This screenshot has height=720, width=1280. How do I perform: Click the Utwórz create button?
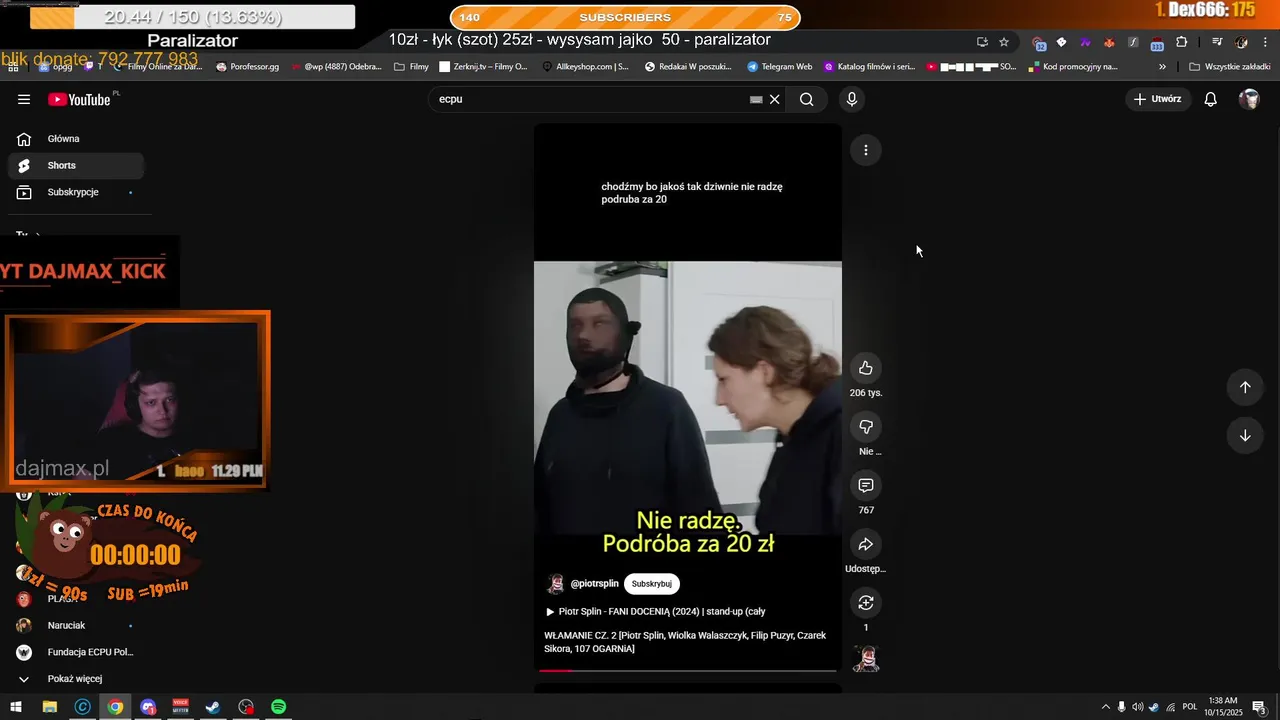coord(1158,99)
